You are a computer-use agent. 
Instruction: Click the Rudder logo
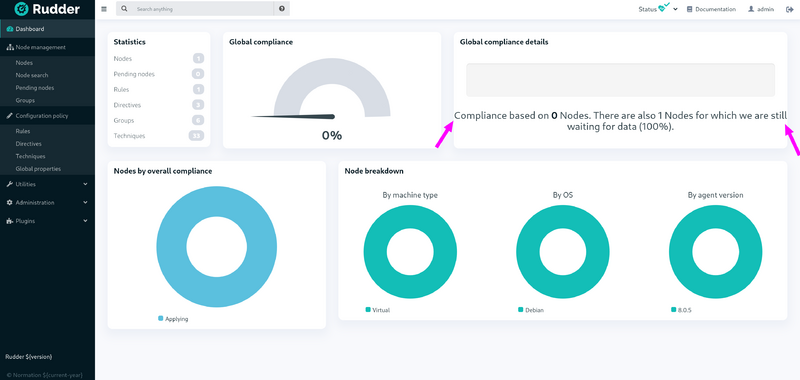pyautogui.click(x=47, y=9)
